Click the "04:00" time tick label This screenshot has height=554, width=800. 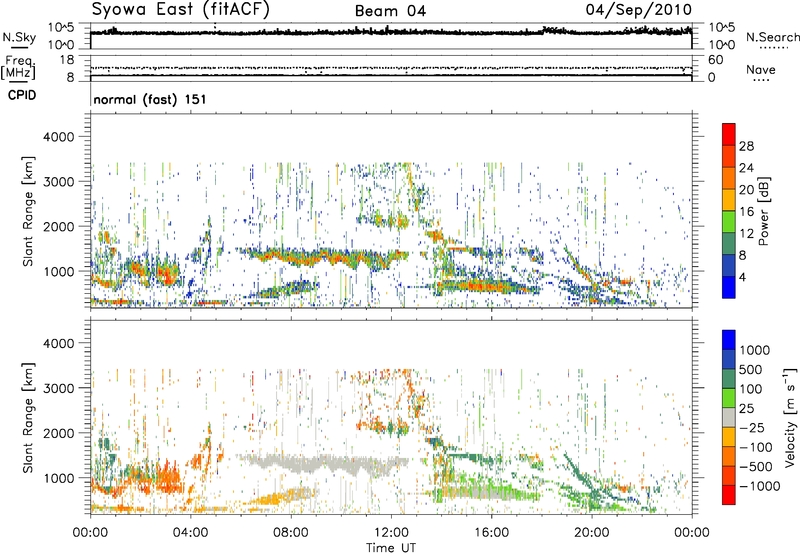click(x=190, y=533)
